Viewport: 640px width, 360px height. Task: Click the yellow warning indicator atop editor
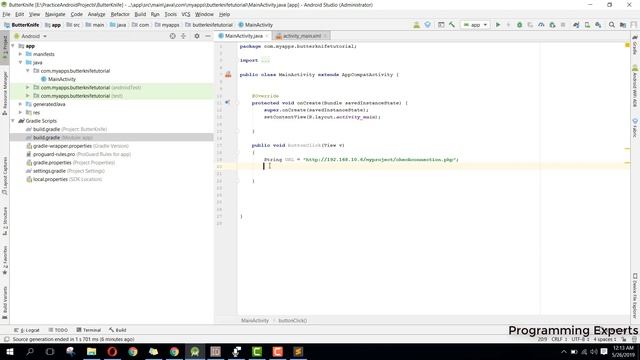pos(627,45)
